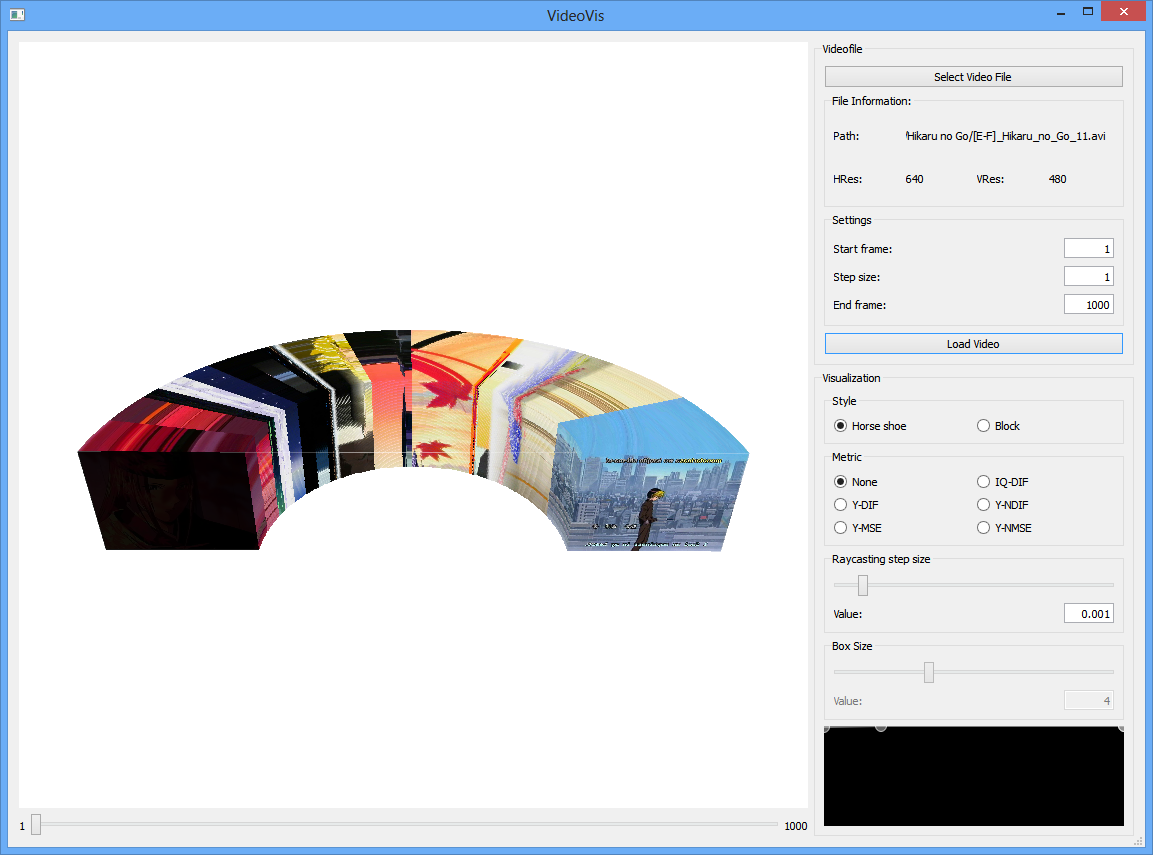The height and width of the screenshot is (855, 1153).
Task: Click the Raycasting Value field showing 0.001
Action: 1088,613
